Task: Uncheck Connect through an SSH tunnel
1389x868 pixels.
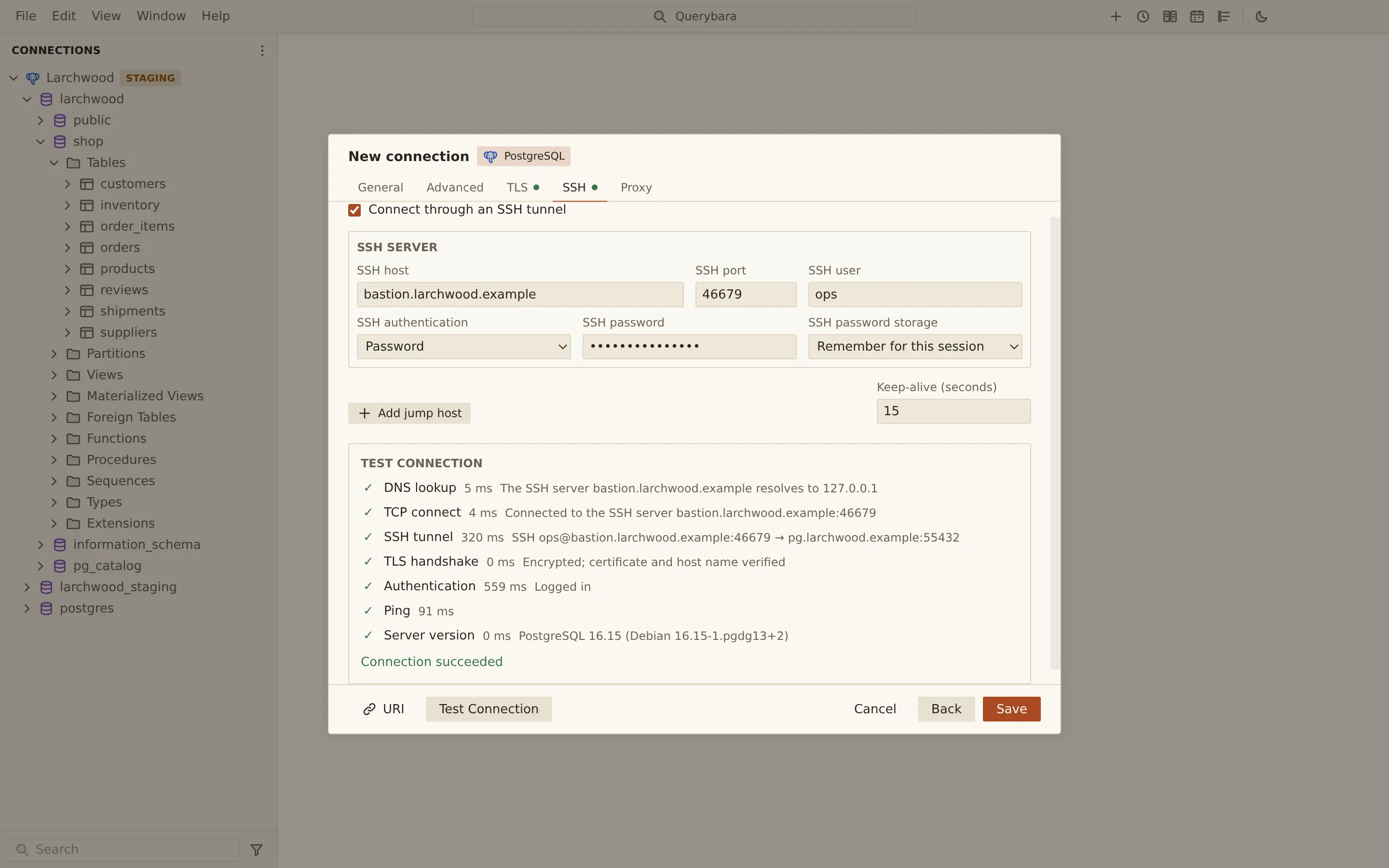Action: (x=354, y=210)
